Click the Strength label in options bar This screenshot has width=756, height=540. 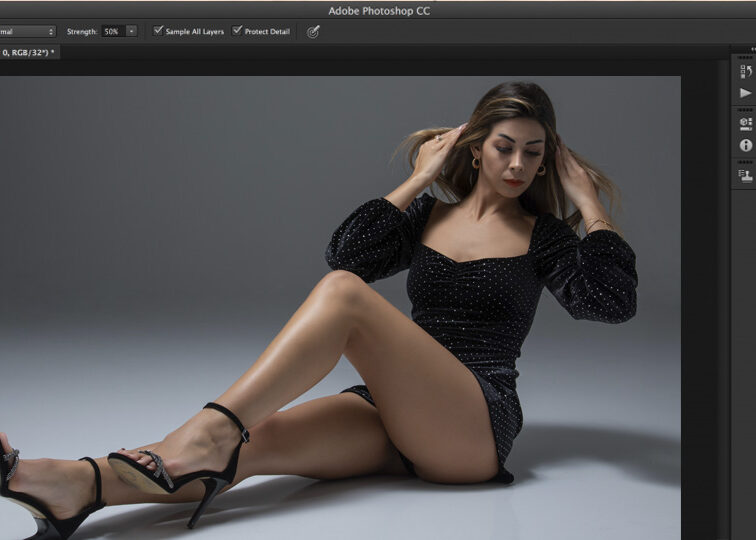click(82, 31)
